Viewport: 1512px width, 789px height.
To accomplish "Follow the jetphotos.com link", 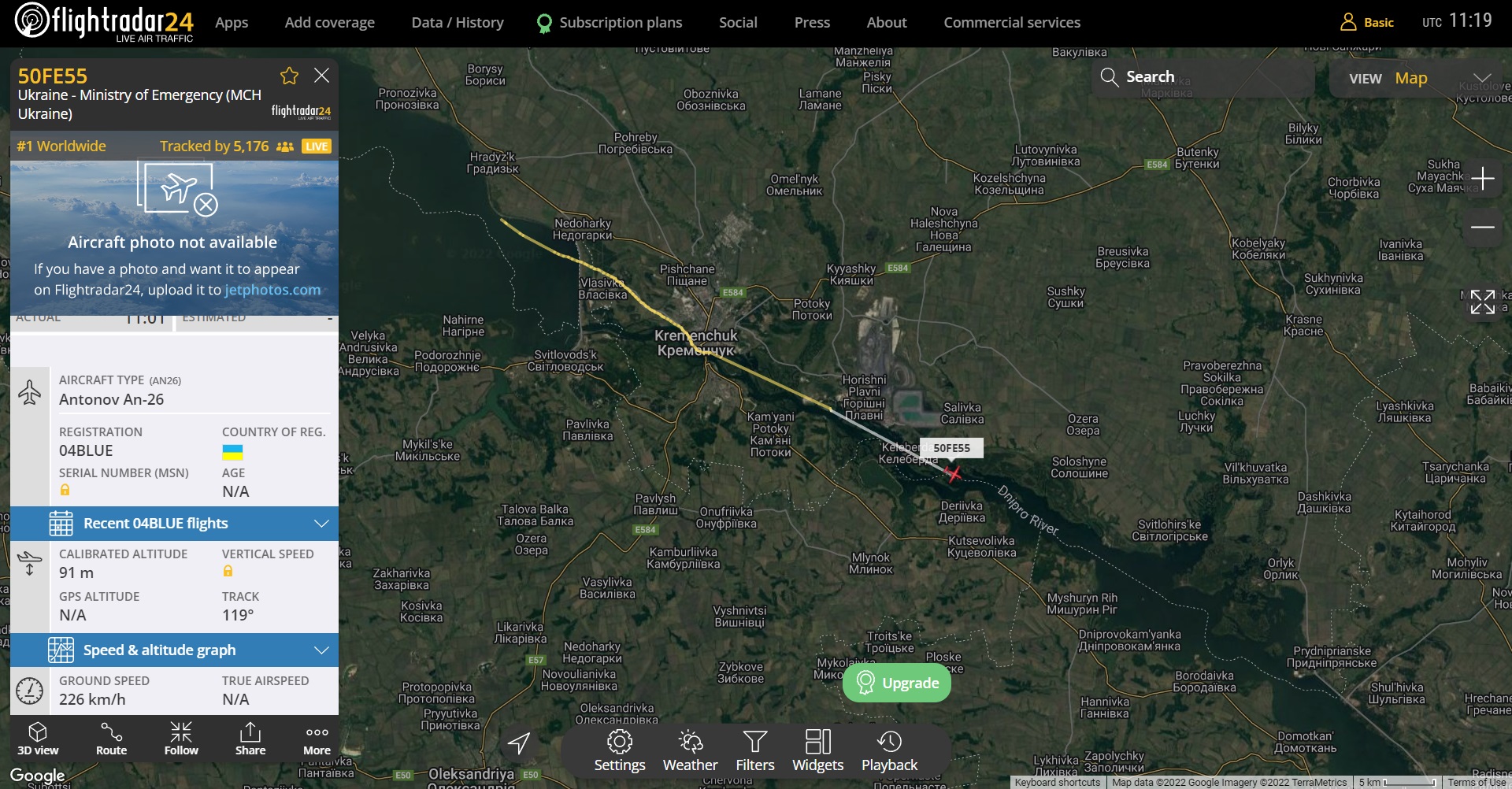I will point(272,290).
